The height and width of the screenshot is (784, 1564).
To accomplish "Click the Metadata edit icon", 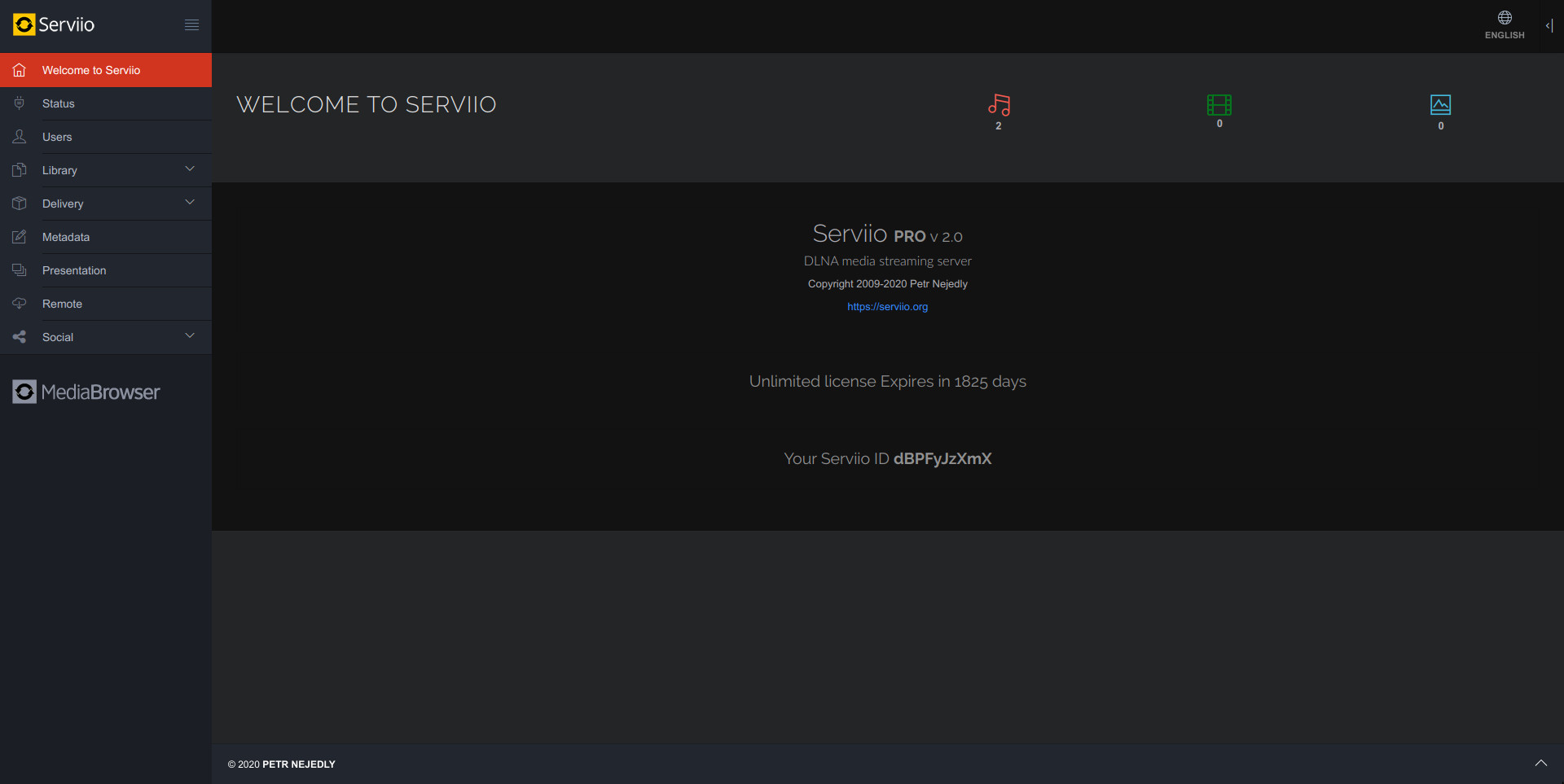I will [20, 237].
